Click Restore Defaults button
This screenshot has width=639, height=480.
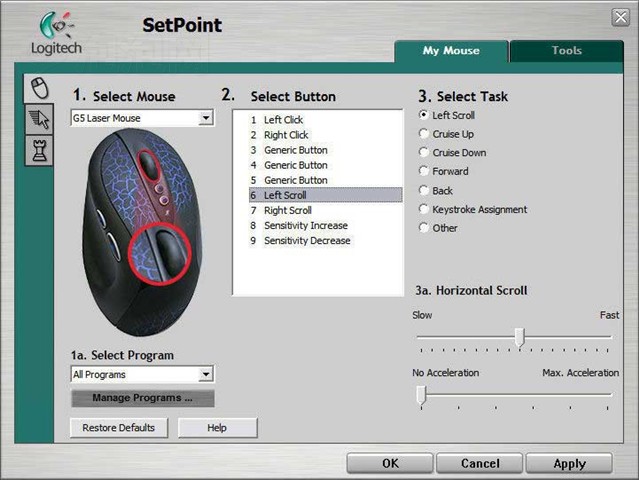click(x=119, y=428)
